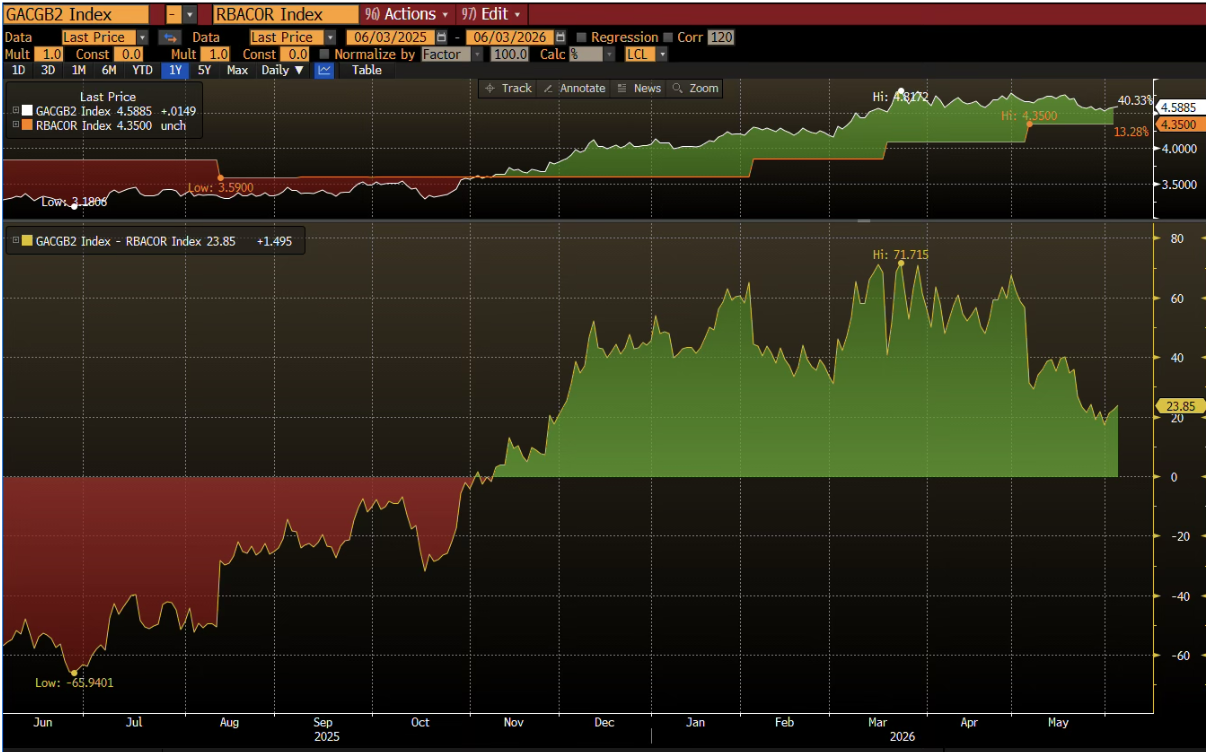
Task: Click the 06/03/2026 end date field
Action: tap(512, 38)
